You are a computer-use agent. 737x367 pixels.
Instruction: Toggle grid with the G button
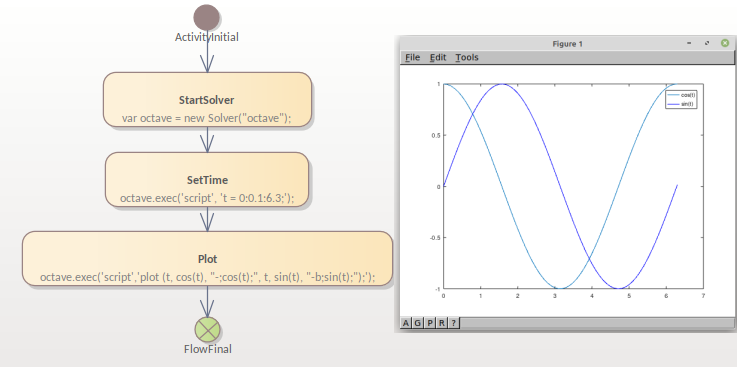click(417, 323)
